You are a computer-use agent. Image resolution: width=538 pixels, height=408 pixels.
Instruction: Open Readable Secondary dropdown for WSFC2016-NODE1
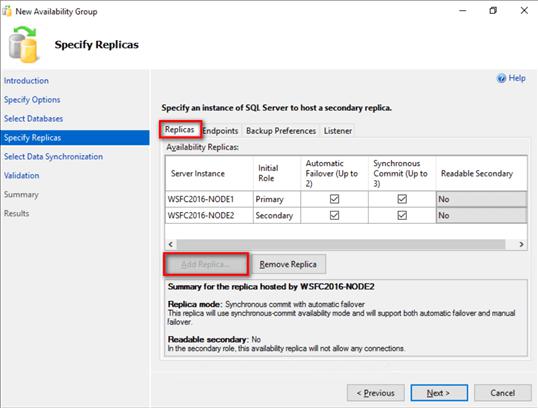pos(482,199)
